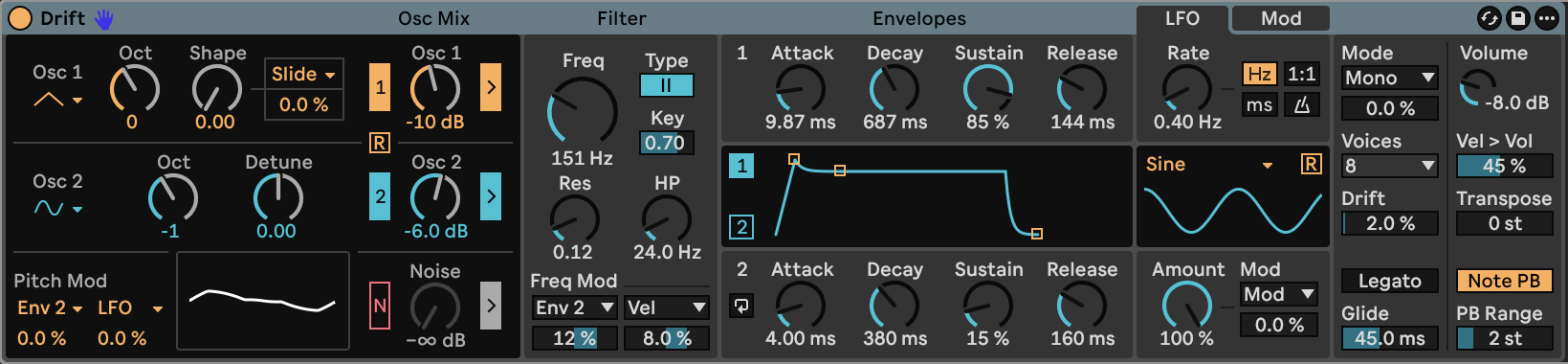Image resolution: width=1568 pixels, height=364 pixels.
Task: Open the Mode Mono dropdown
Action: (x=1389, y=78)
